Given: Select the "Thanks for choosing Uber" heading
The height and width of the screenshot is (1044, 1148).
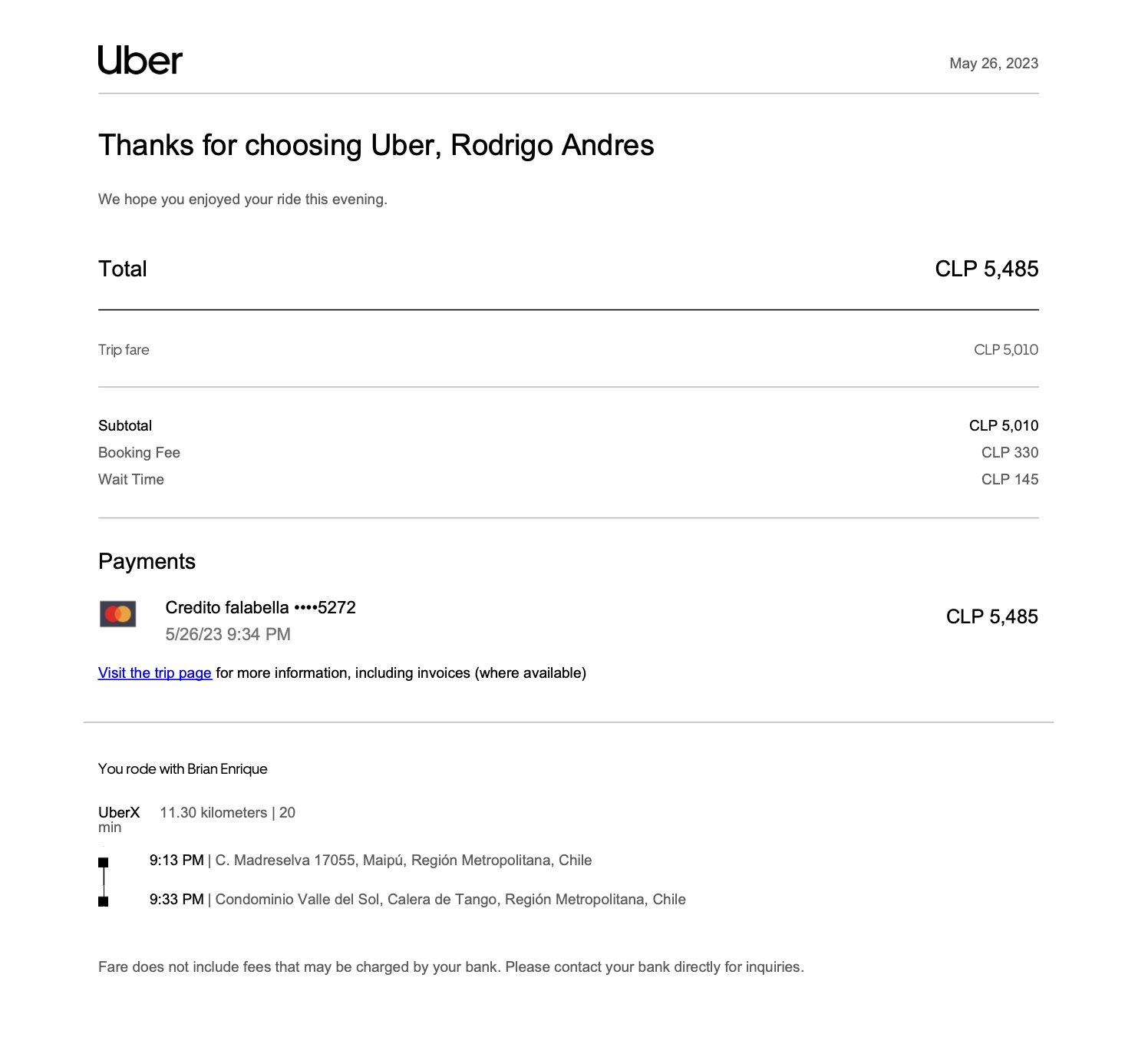Looking at the screenshot, I should tap(376, 146).
